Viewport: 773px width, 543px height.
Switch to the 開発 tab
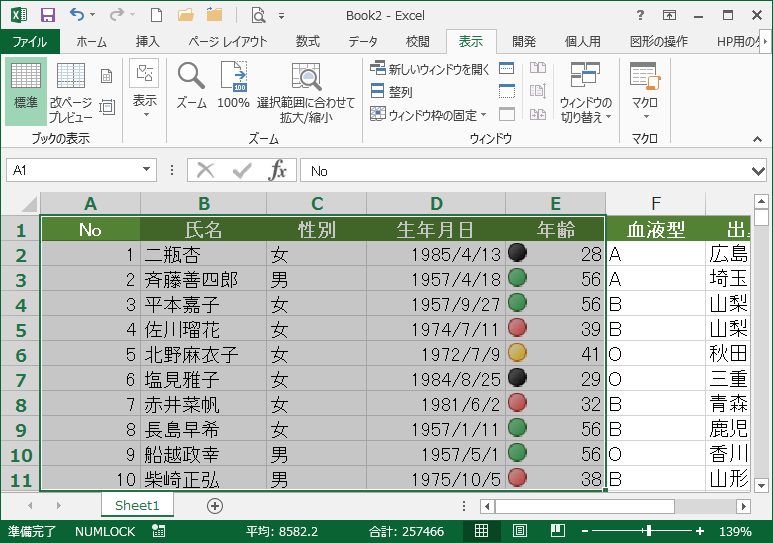524,41
